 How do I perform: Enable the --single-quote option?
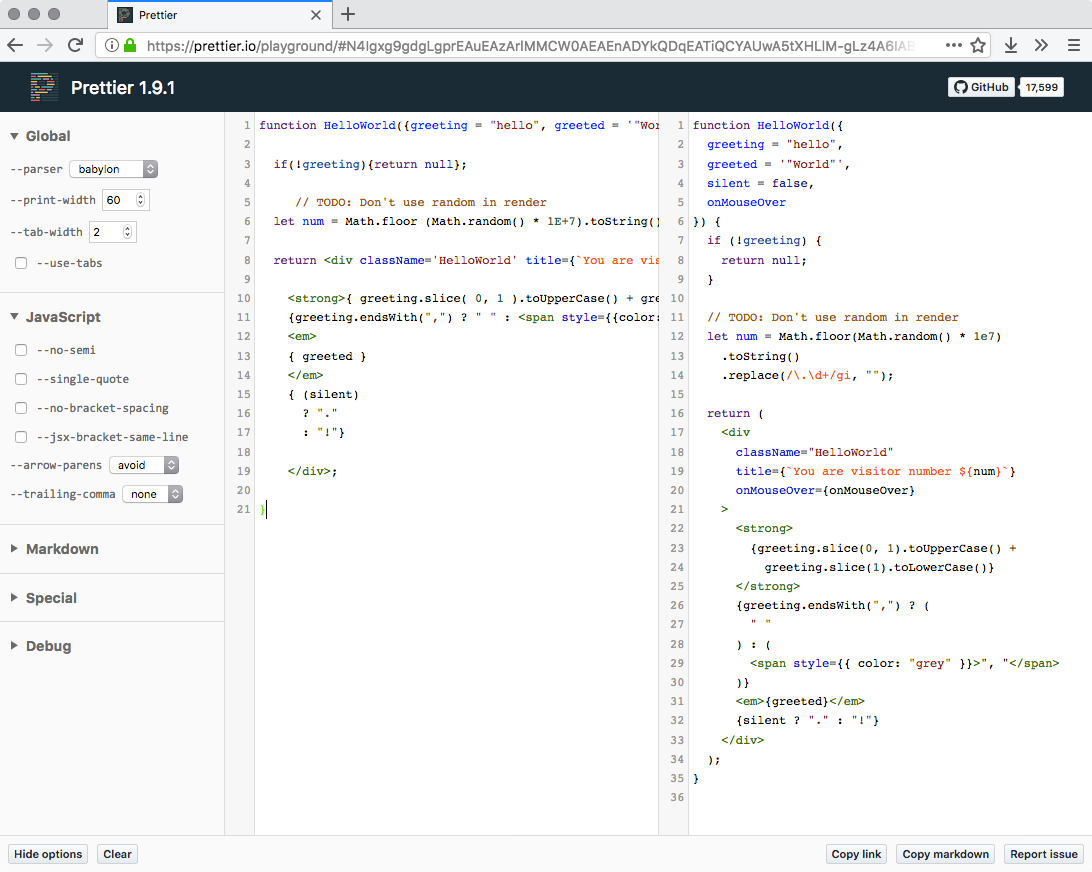pos(20,379)
